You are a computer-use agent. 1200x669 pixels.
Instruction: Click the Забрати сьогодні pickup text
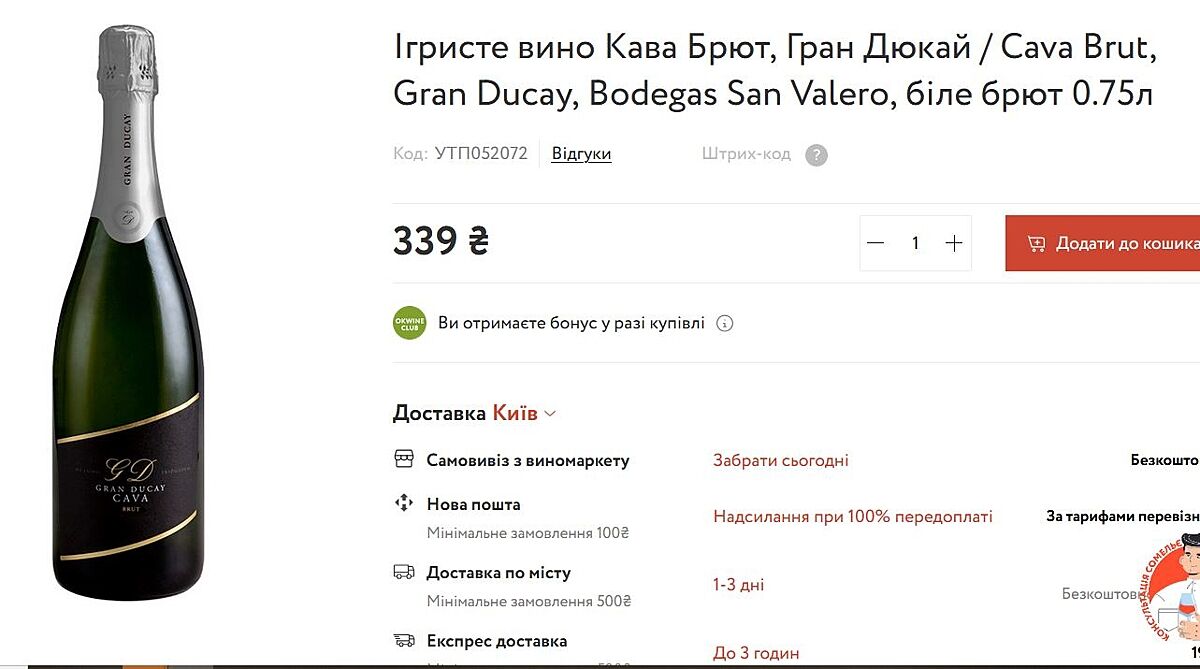point(780,461)
